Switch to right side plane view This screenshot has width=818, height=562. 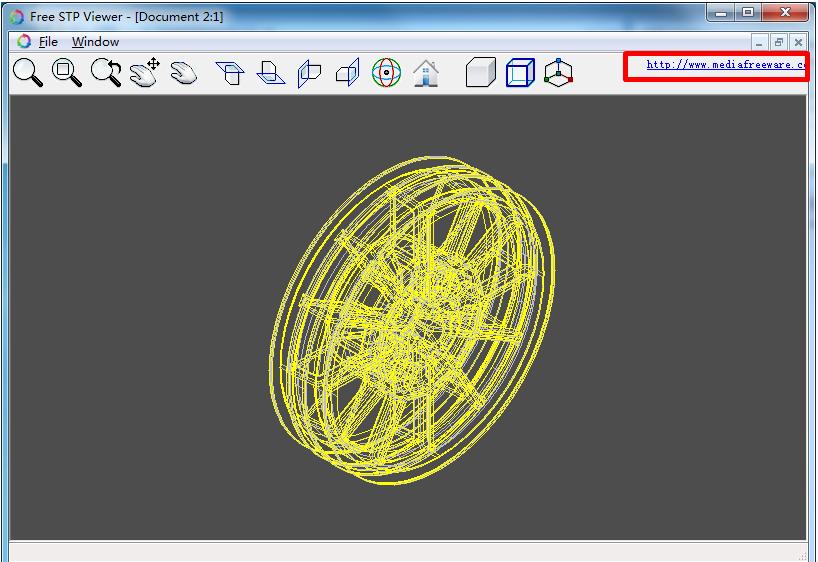click(x=347, y=73)
